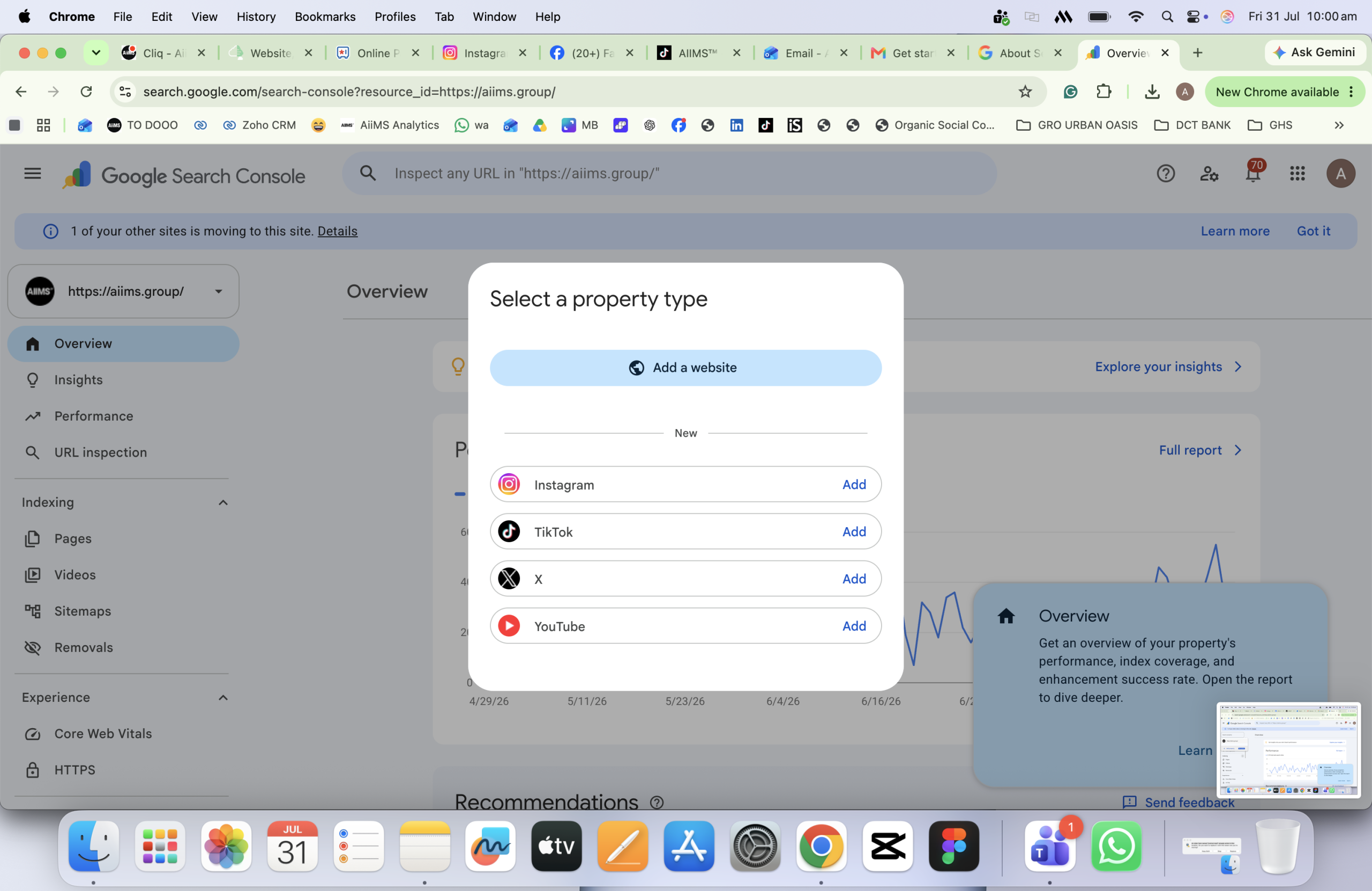Switch to the Instagram tab

484,53
